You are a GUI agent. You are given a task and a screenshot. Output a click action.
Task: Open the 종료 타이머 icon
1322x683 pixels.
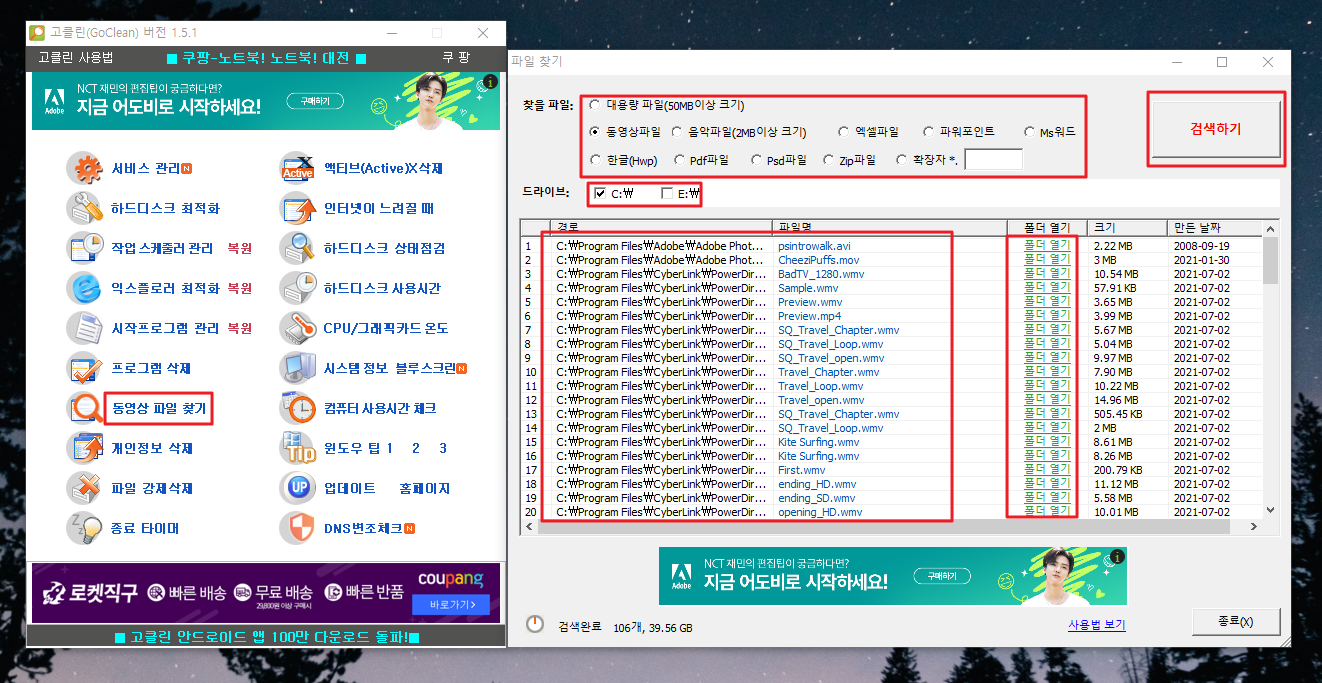point(87,528)
